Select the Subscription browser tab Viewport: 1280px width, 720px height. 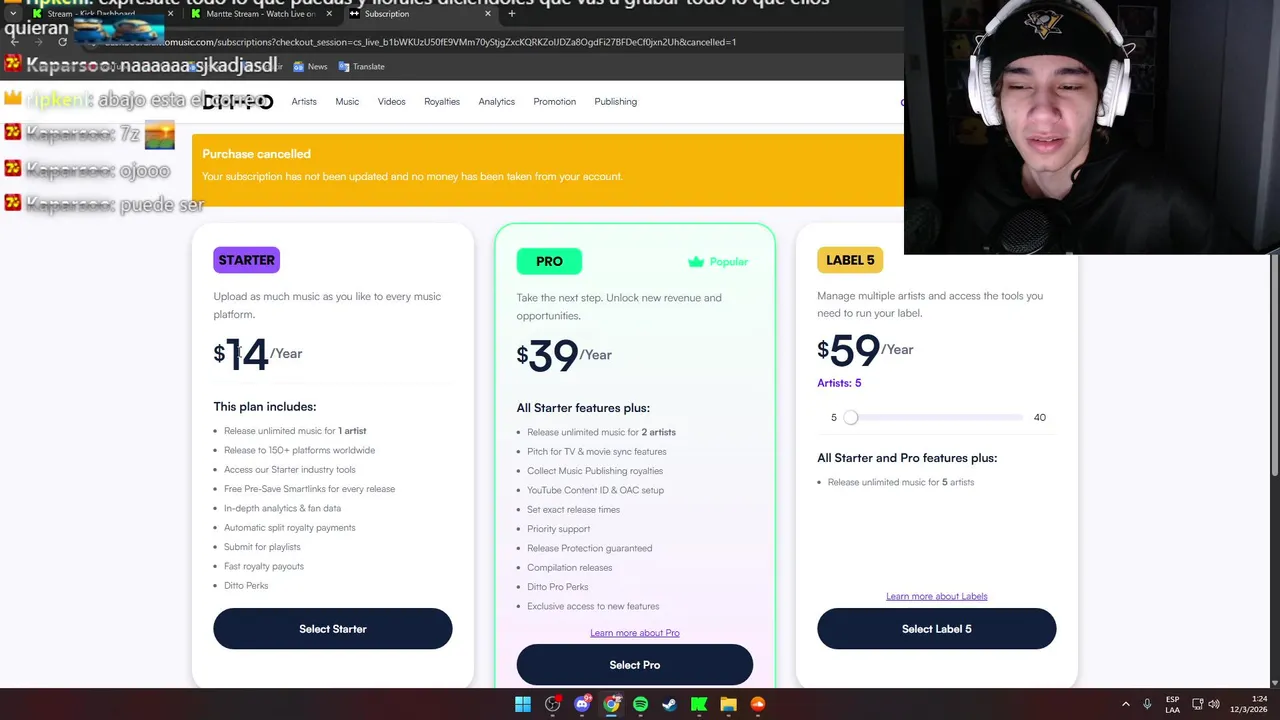[421, 14]
